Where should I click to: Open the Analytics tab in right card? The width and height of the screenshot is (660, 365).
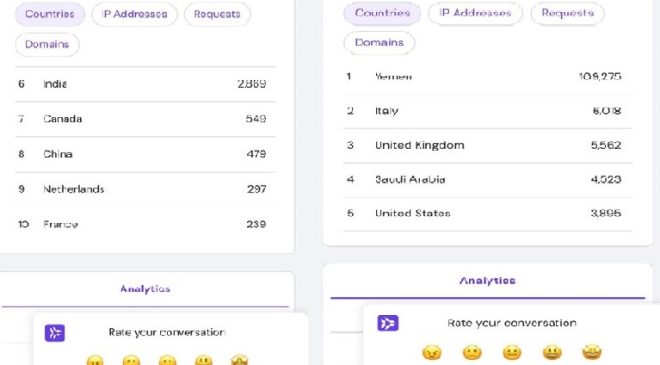coord(487,281)
